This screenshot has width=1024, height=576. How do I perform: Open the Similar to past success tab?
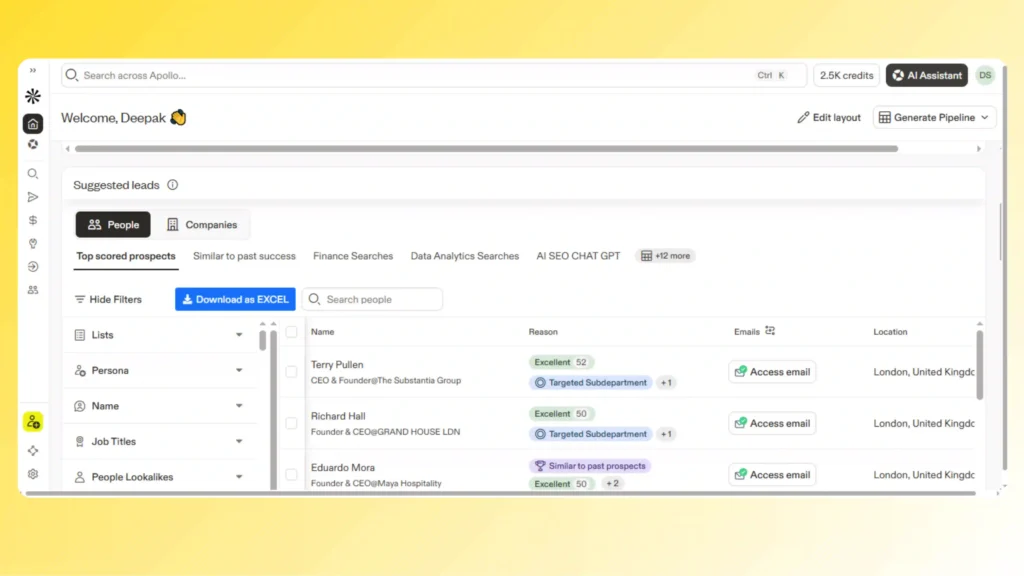[244, 256]
